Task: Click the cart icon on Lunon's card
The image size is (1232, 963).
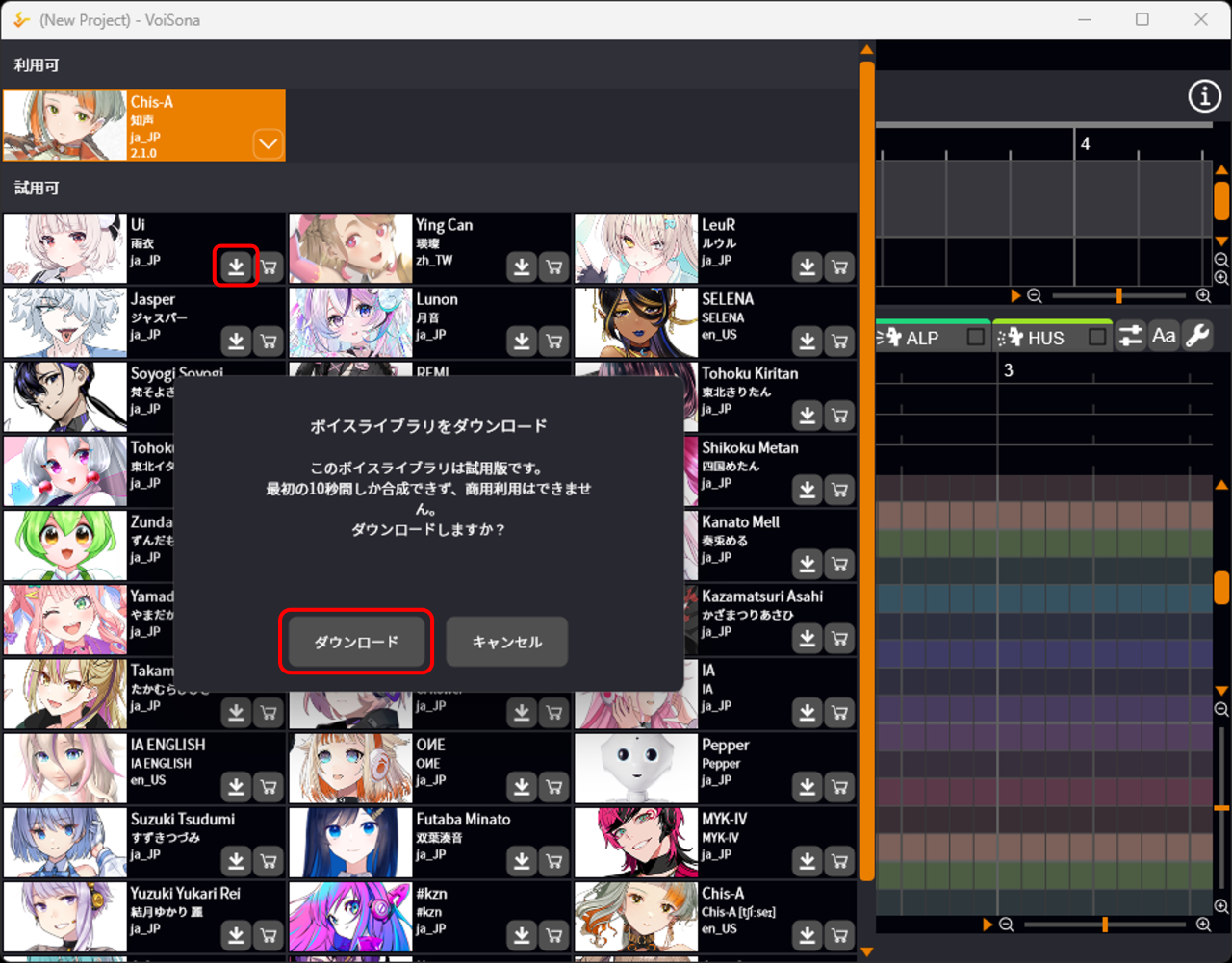Action: click(554, 341)
